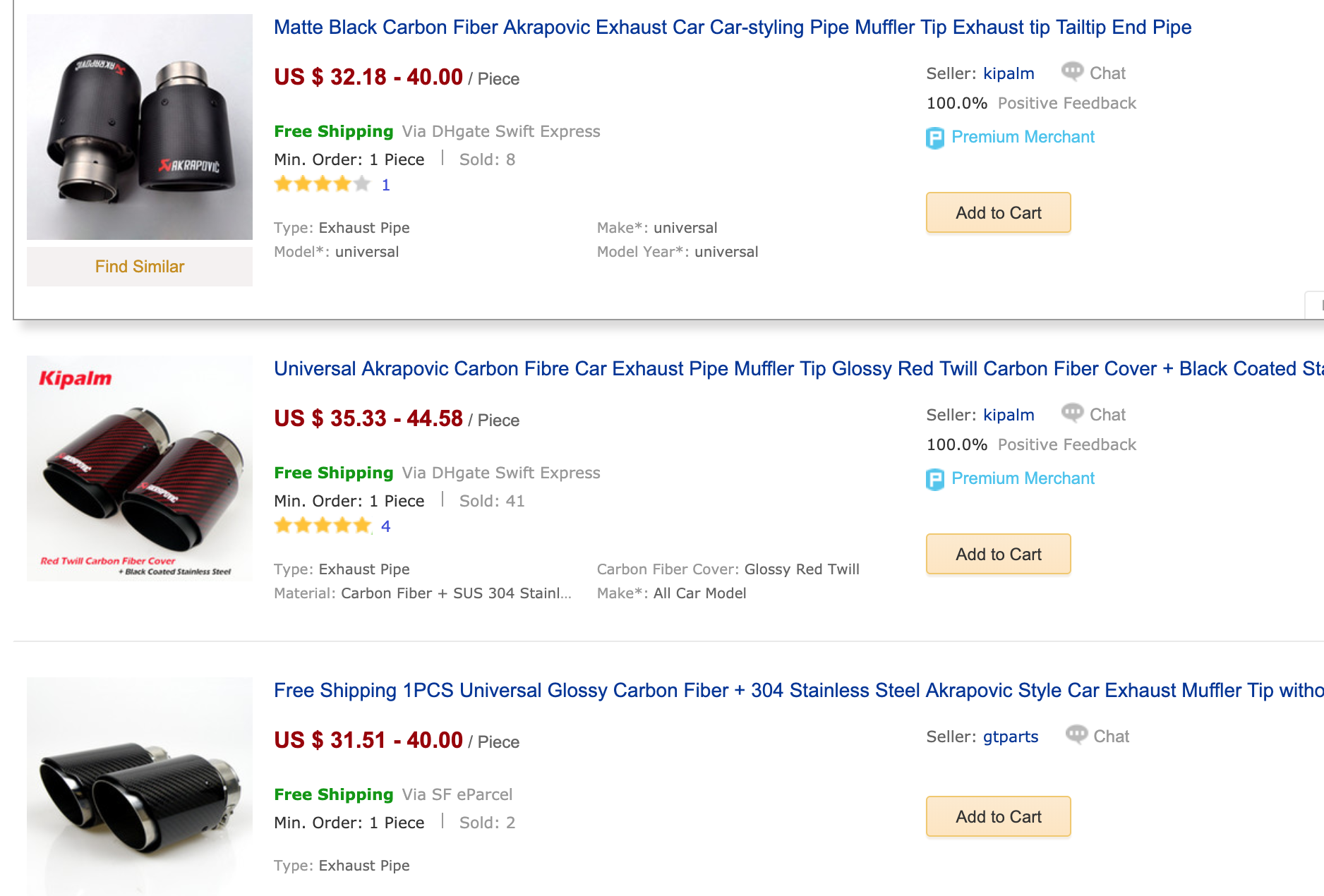Click five-star rating of red twill exhaust
The image size is (1324, 896).
[322, 526]
